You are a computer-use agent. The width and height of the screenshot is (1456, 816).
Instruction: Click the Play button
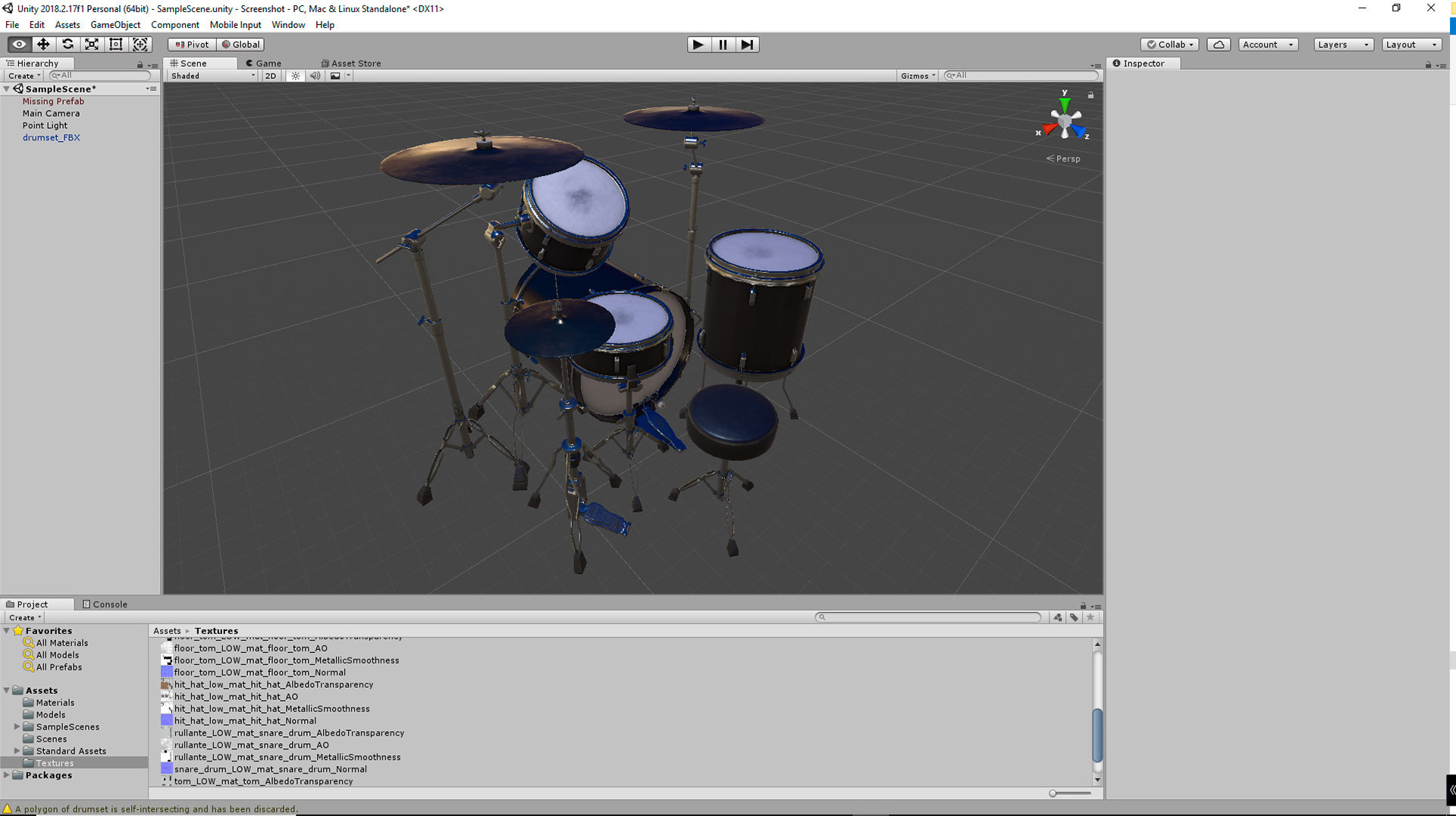click(698, 45)
